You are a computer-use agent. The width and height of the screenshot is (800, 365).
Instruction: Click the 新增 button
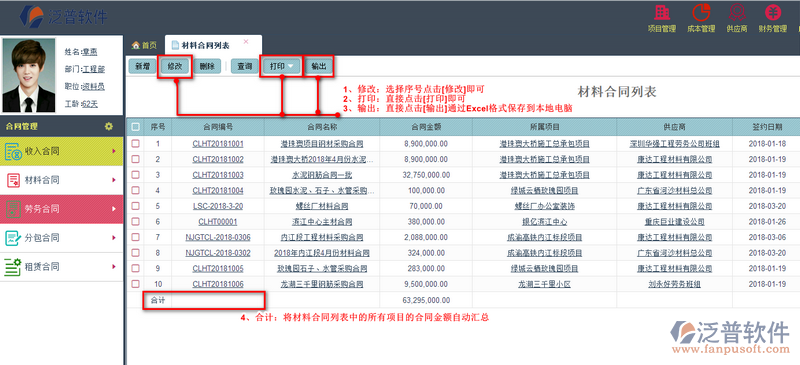[142, 66]
